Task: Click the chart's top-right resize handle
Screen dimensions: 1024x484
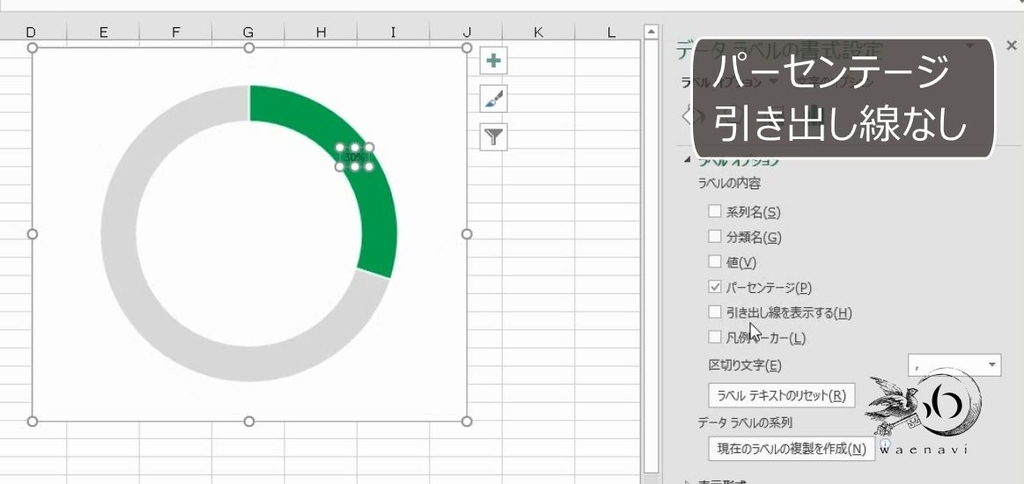Action: tap(466, 48)
